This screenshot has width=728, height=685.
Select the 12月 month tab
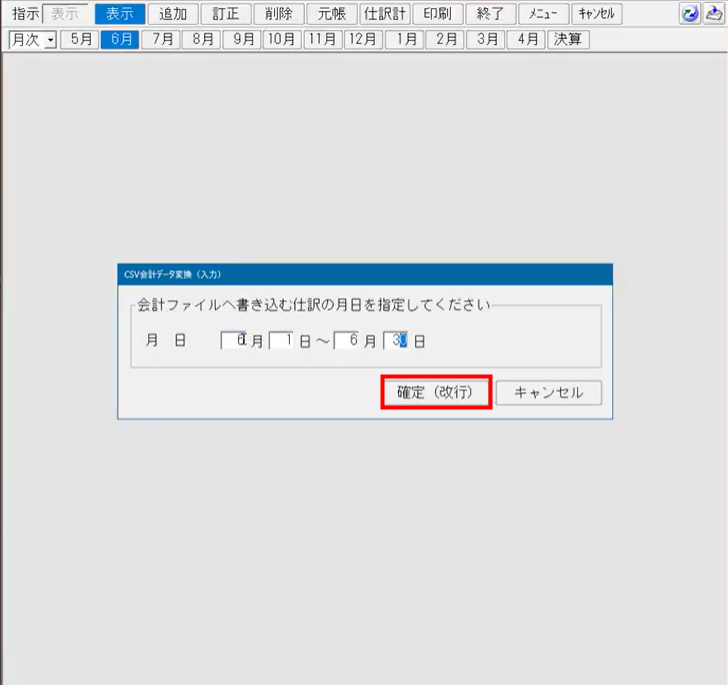pyautogui.click(x=363, y=40)
